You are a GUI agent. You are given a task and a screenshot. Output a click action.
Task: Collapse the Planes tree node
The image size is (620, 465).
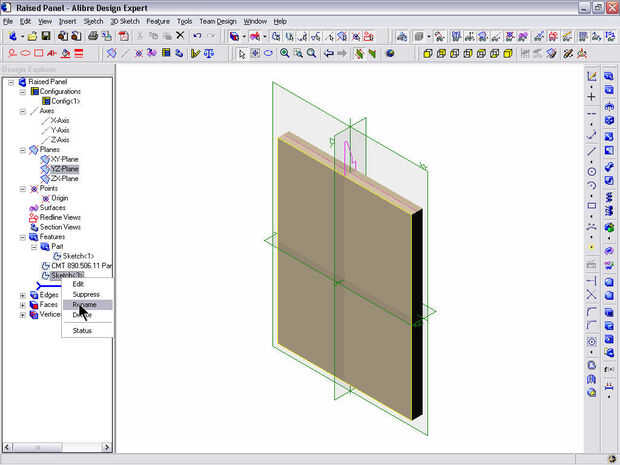pos(23,150)
